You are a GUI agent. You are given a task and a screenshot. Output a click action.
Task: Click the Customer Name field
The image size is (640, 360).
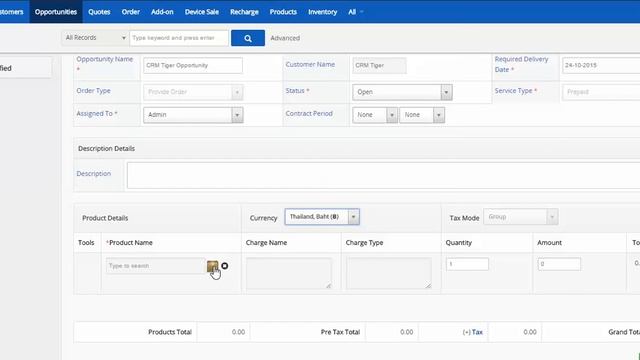[379, 65]
